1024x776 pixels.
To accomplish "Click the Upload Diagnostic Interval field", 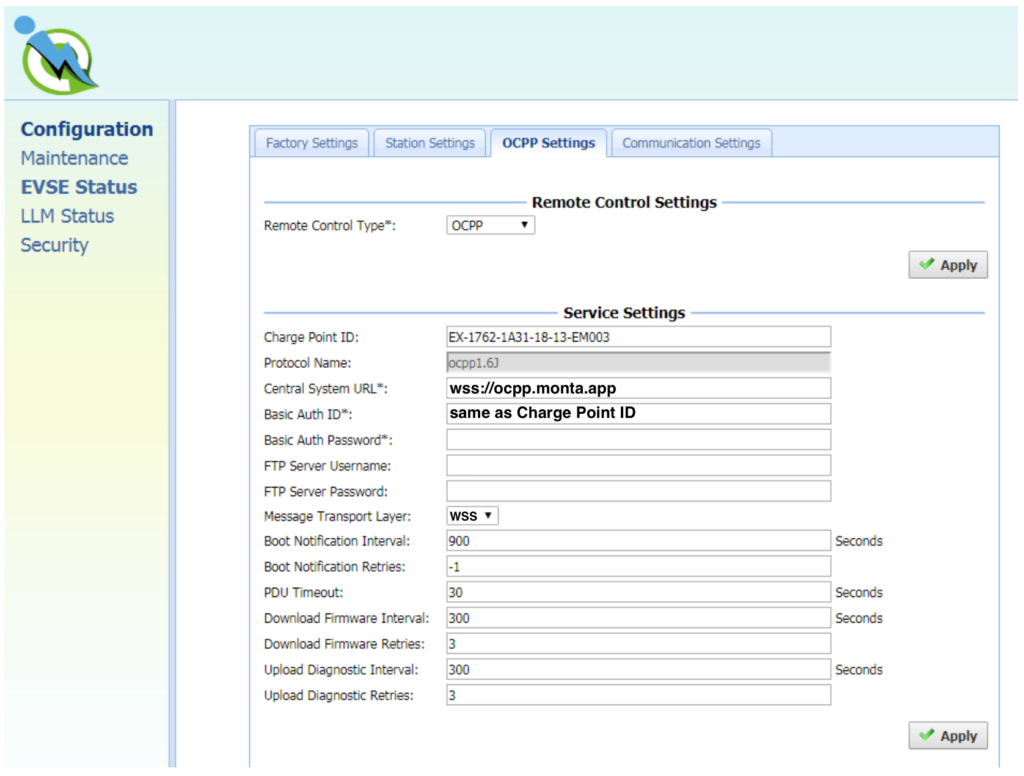I will 639,670.
